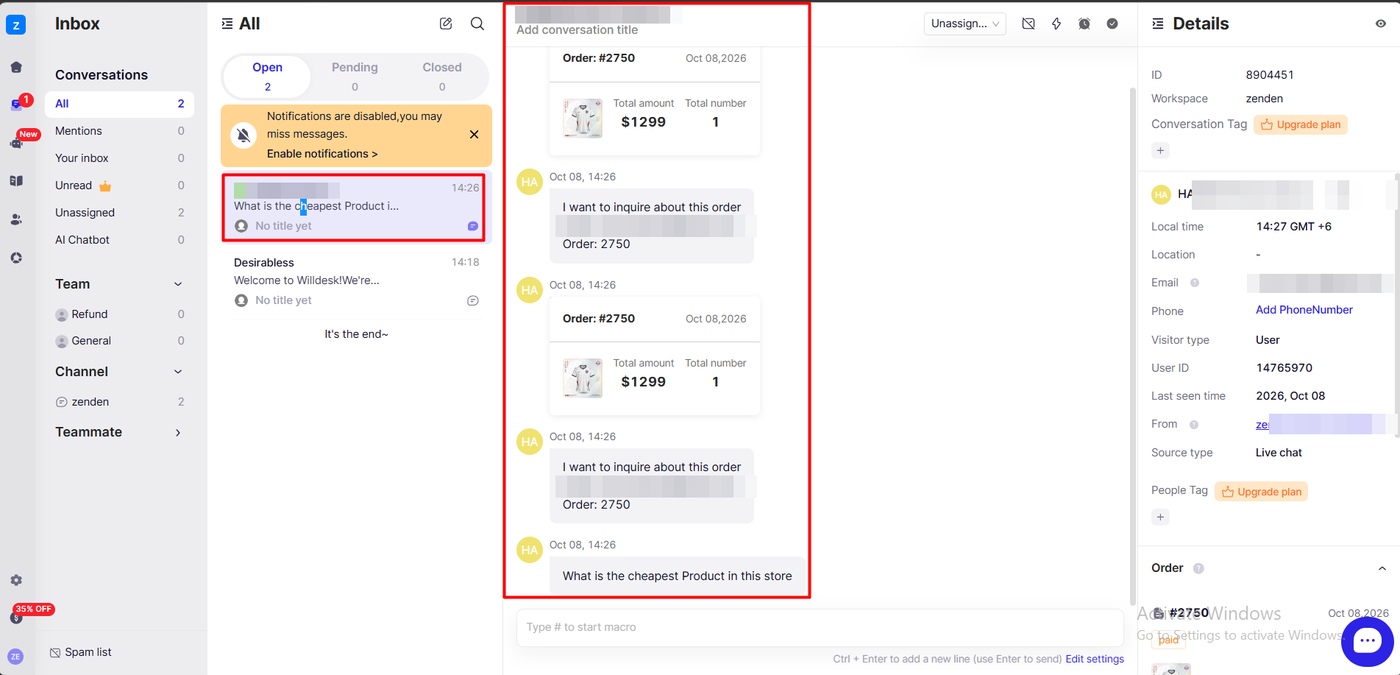Select Your inbox filter
Image resolution: width=1400 pixels, height=675 pixels.
point(120,158)
